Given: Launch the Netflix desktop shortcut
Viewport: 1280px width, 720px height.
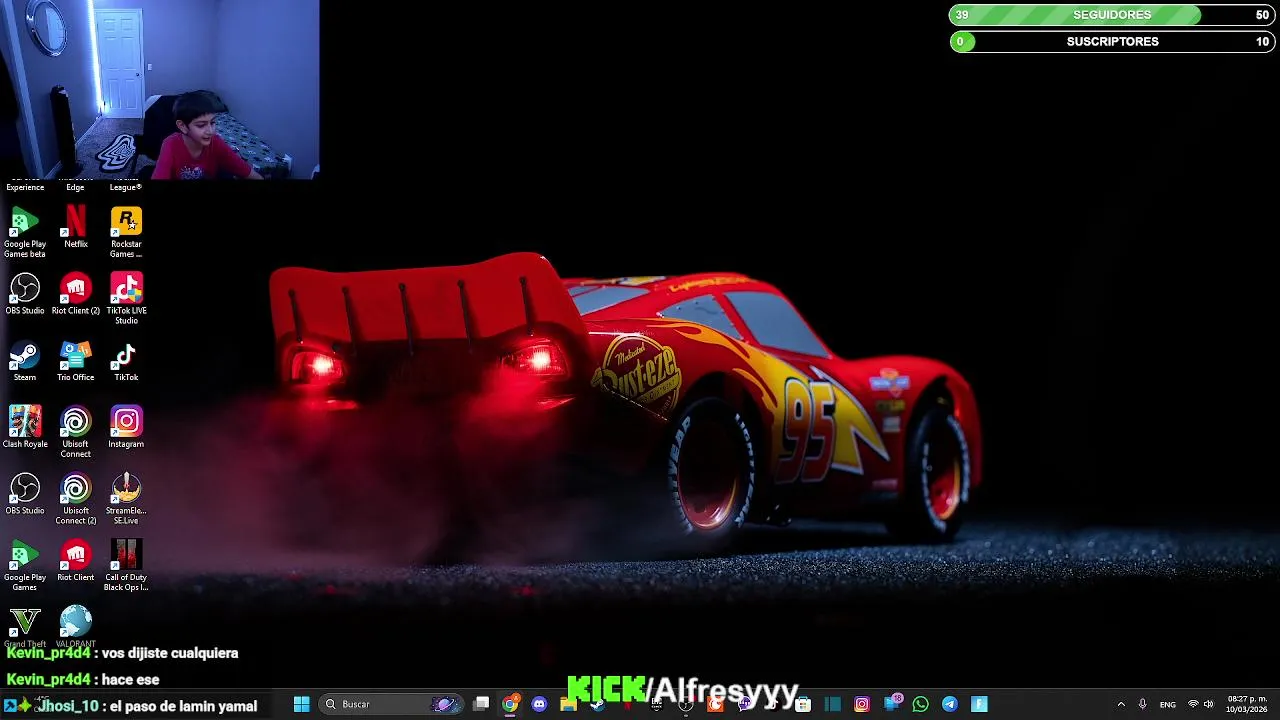Looking at the screenshot, I should 76,227.
